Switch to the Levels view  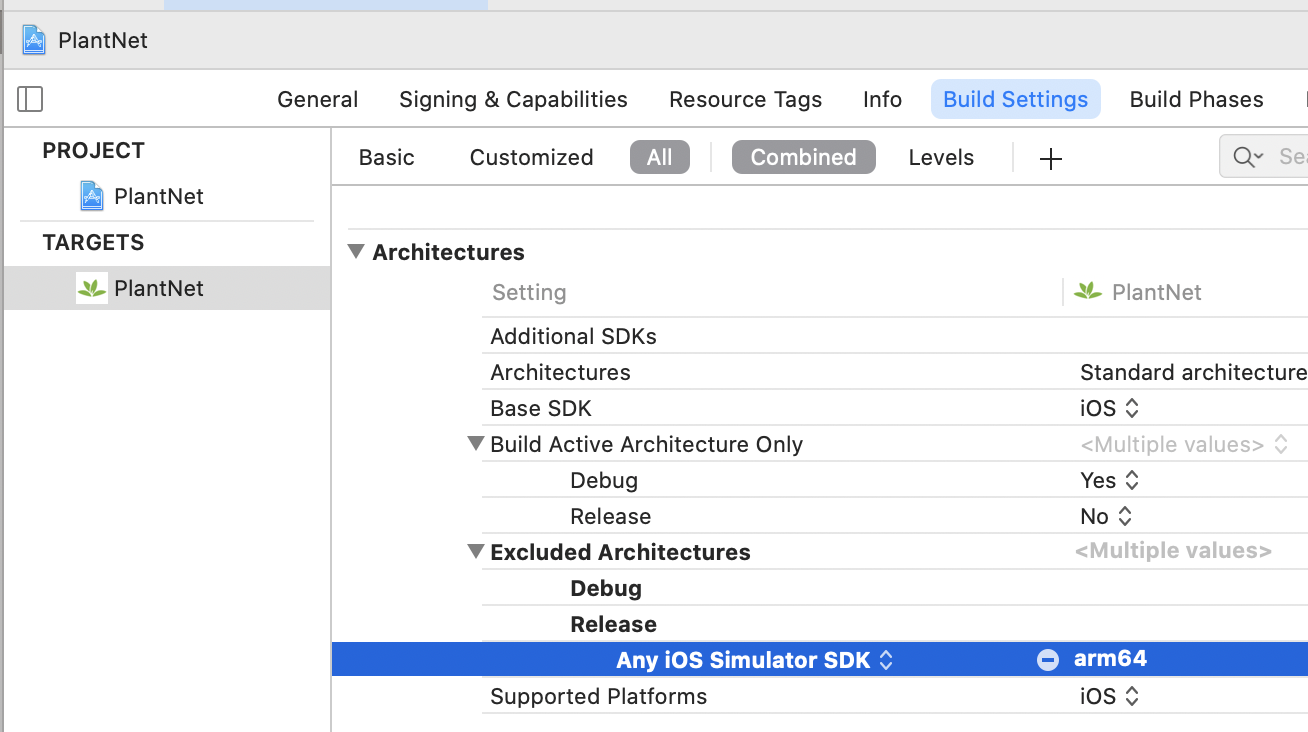point(941,157)
